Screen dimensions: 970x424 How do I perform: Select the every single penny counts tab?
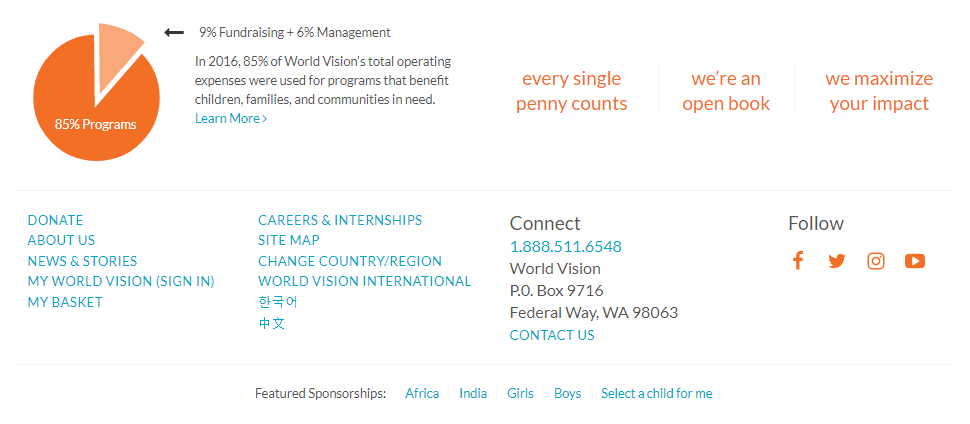[572, 91]
